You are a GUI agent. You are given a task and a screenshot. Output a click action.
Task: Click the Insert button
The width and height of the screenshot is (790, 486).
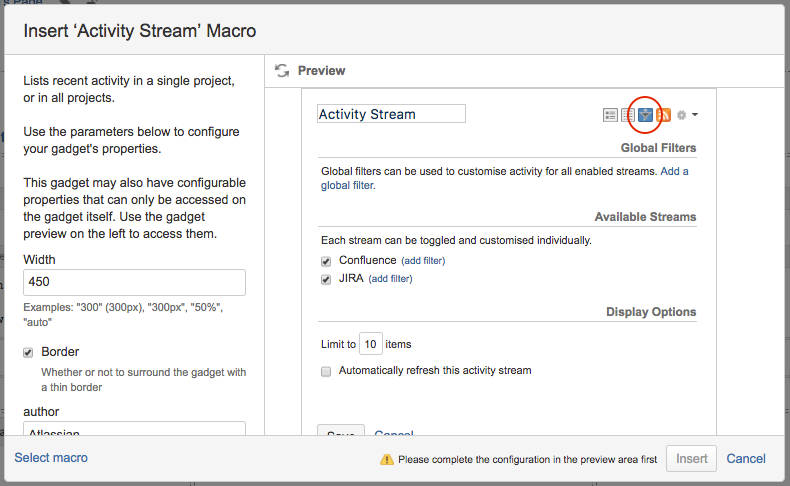click(692, 459)
